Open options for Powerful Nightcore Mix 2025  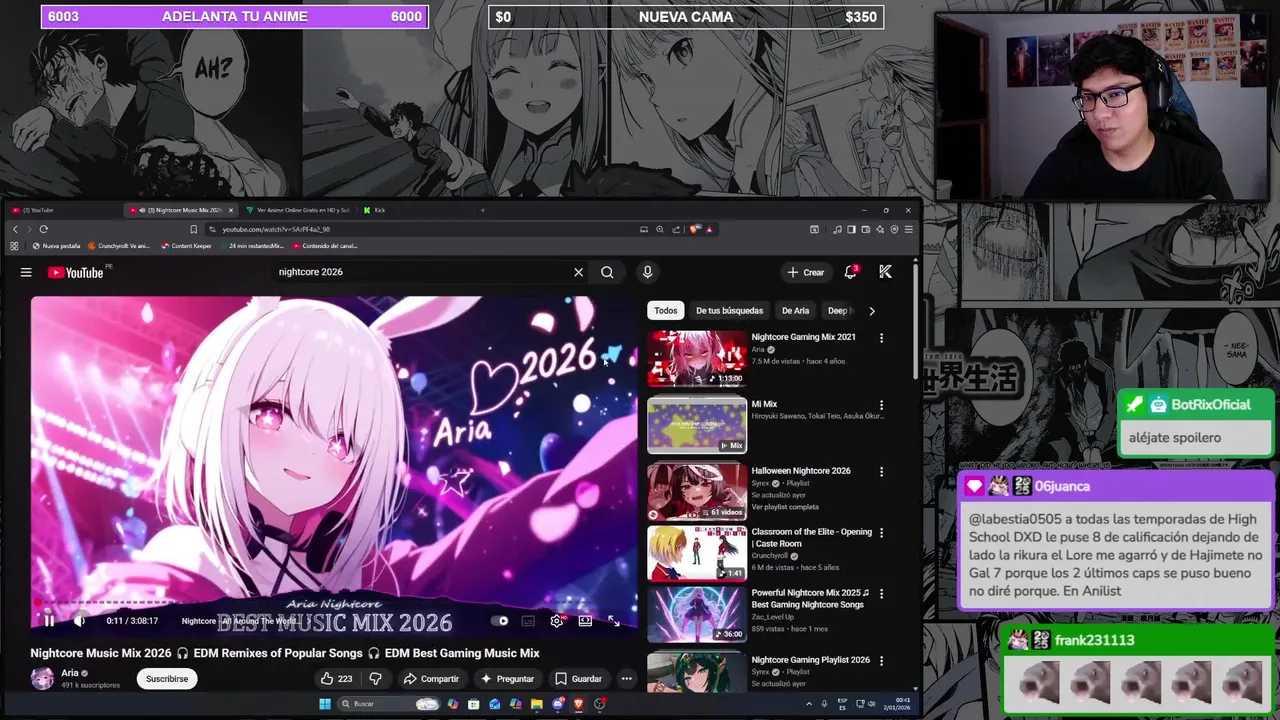click(881, 594)
